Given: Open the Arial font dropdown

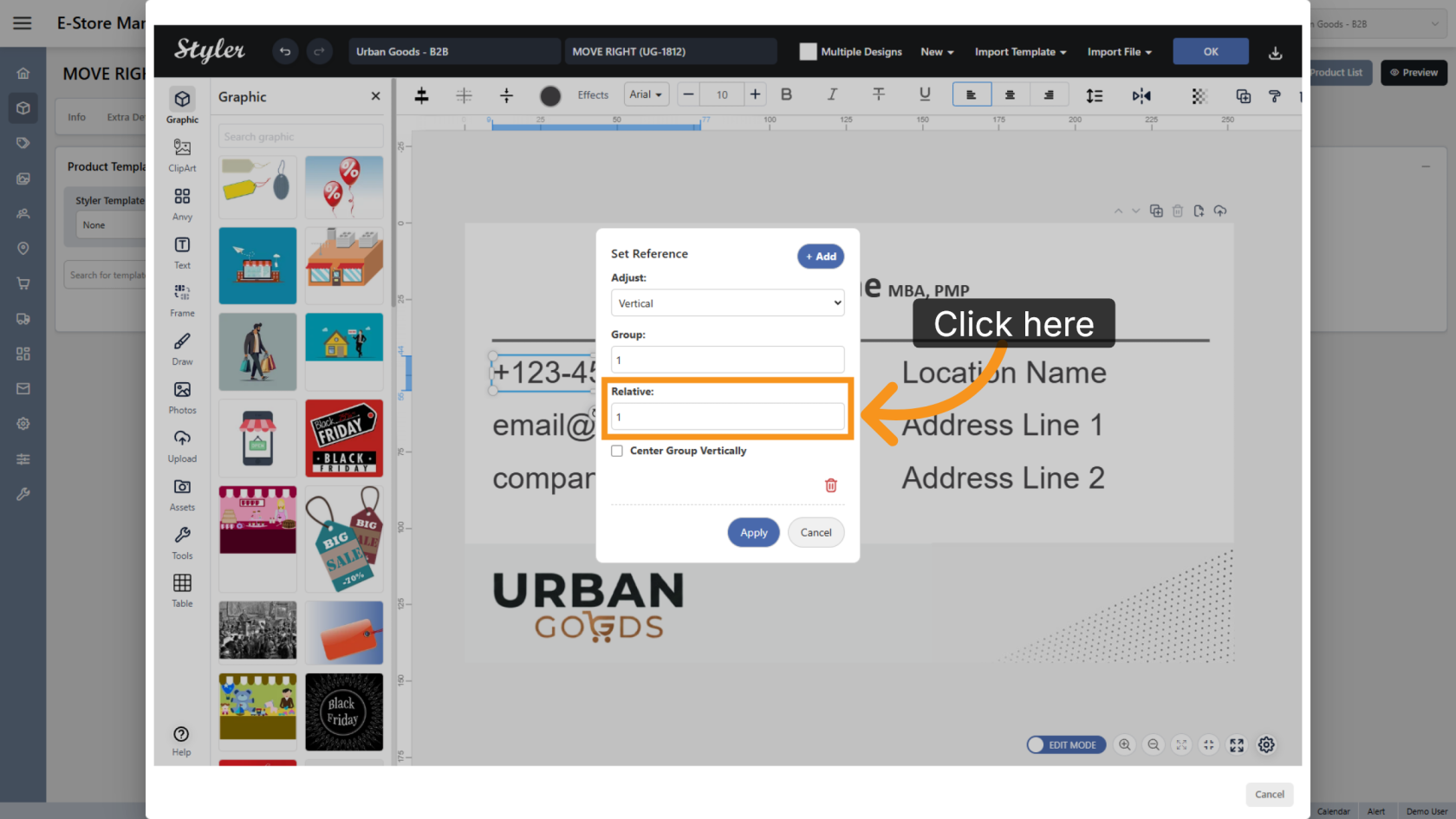Looking at the screenshot, I should (646, 94).
